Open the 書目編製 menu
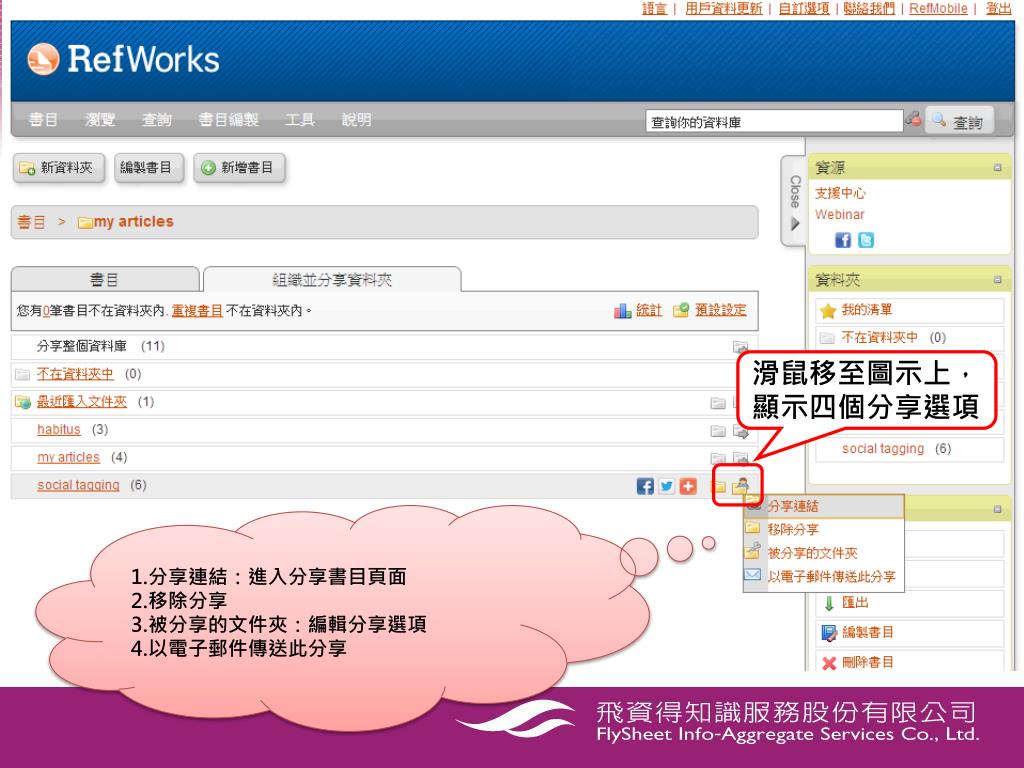Screen dimensions: 1024x768 click(x=229, y=120)
